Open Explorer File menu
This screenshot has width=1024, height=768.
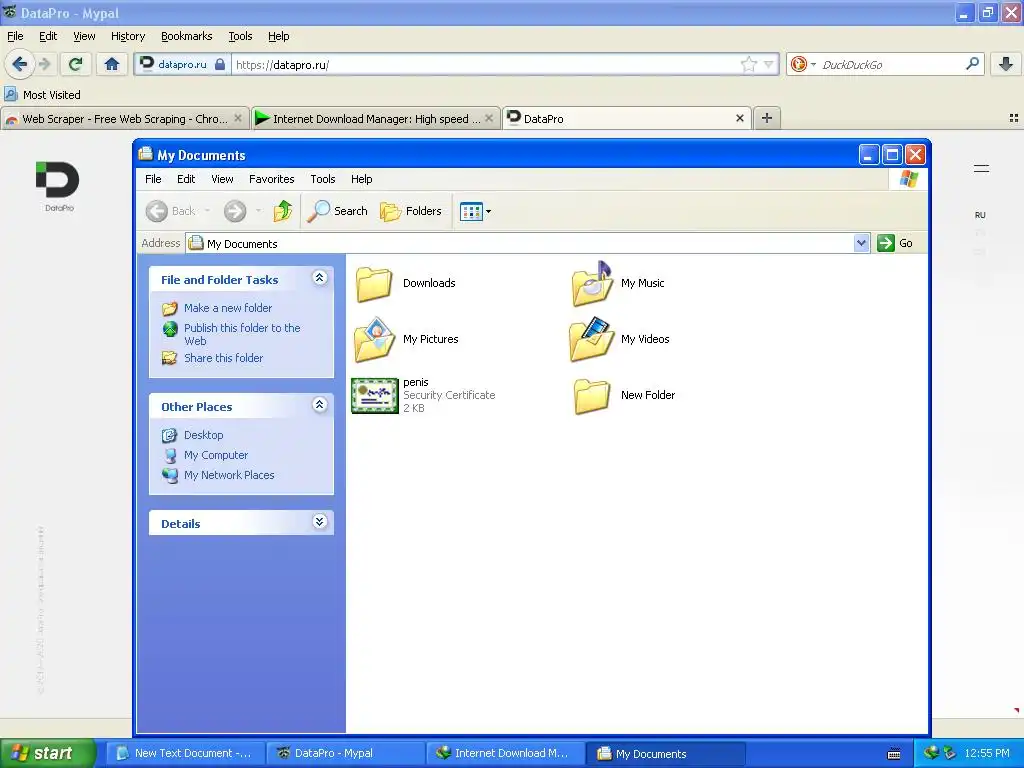pyautogui.click(x=153, y=179)
